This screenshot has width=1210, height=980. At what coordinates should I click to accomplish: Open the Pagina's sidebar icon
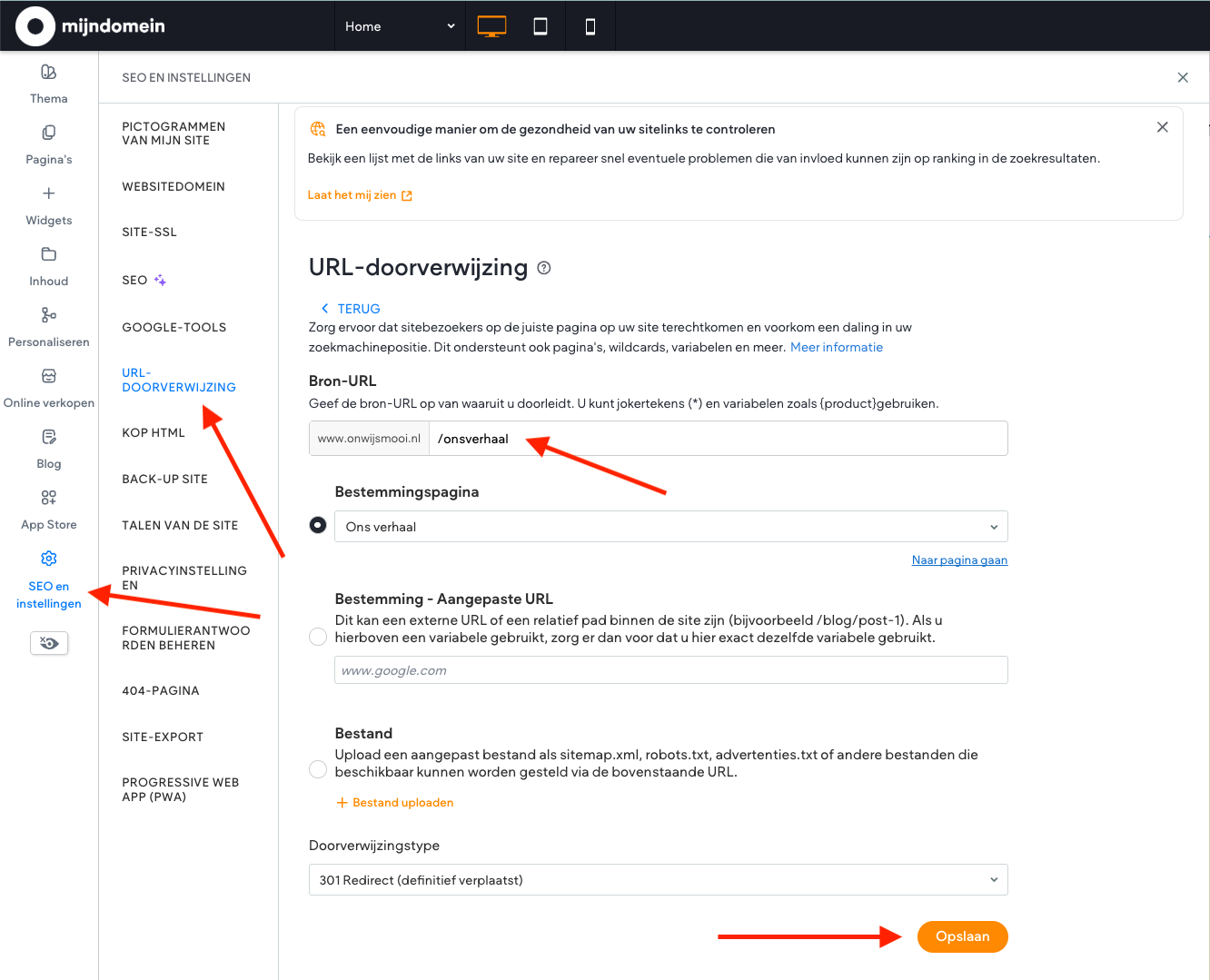click(49, 134)
